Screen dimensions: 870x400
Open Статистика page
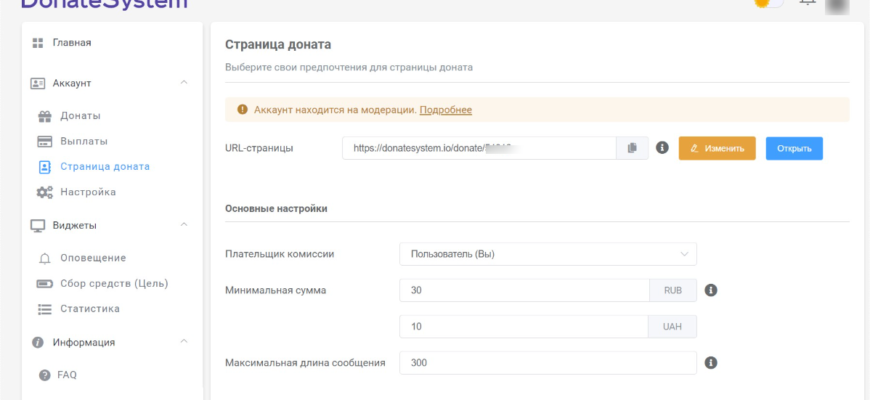90,309
